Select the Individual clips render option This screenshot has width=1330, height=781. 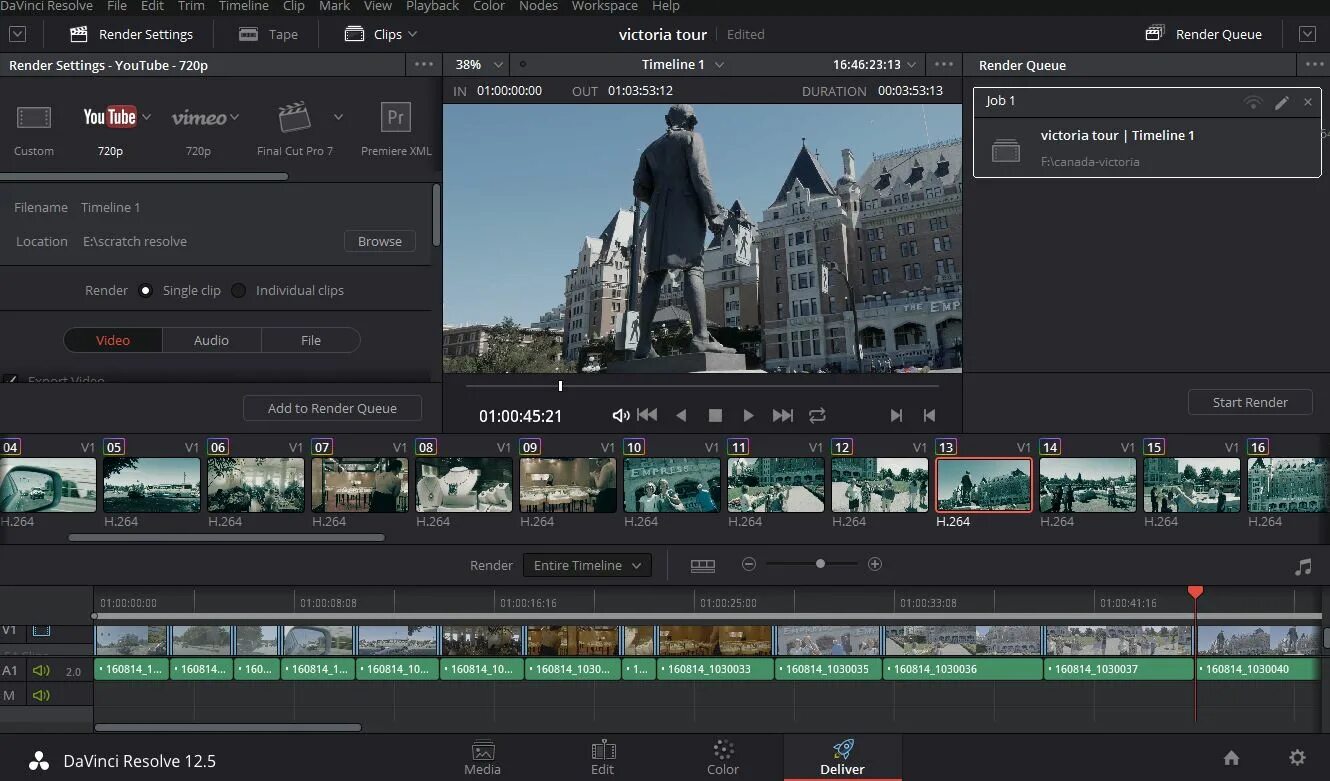click(239, 291)
